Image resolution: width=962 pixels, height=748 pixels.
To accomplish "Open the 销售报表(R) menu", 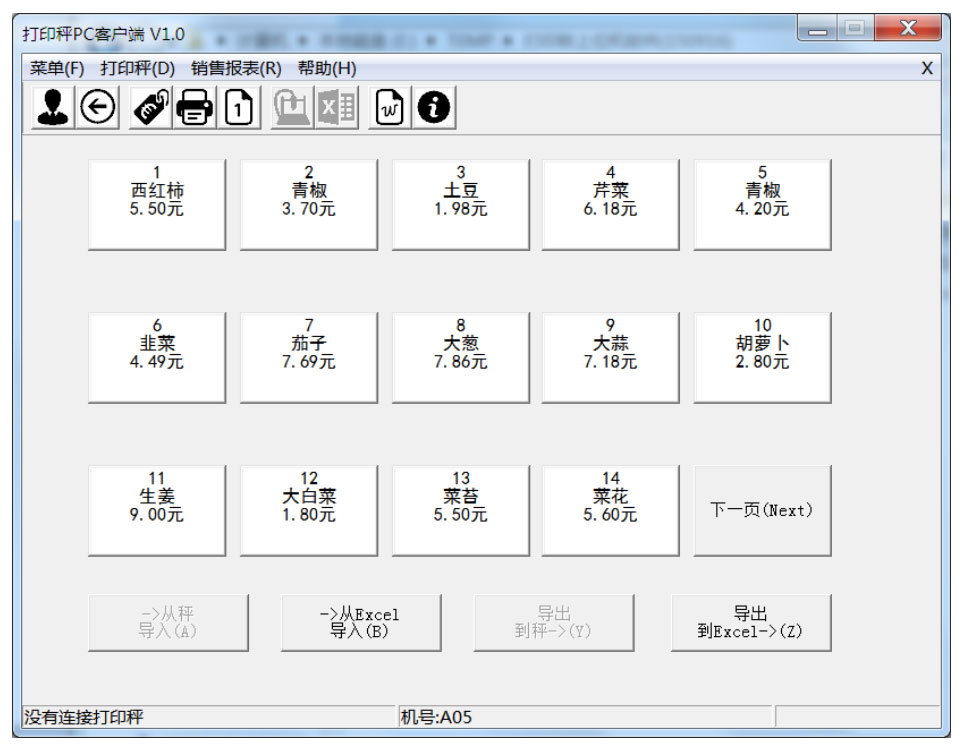I will coord(236,68).
